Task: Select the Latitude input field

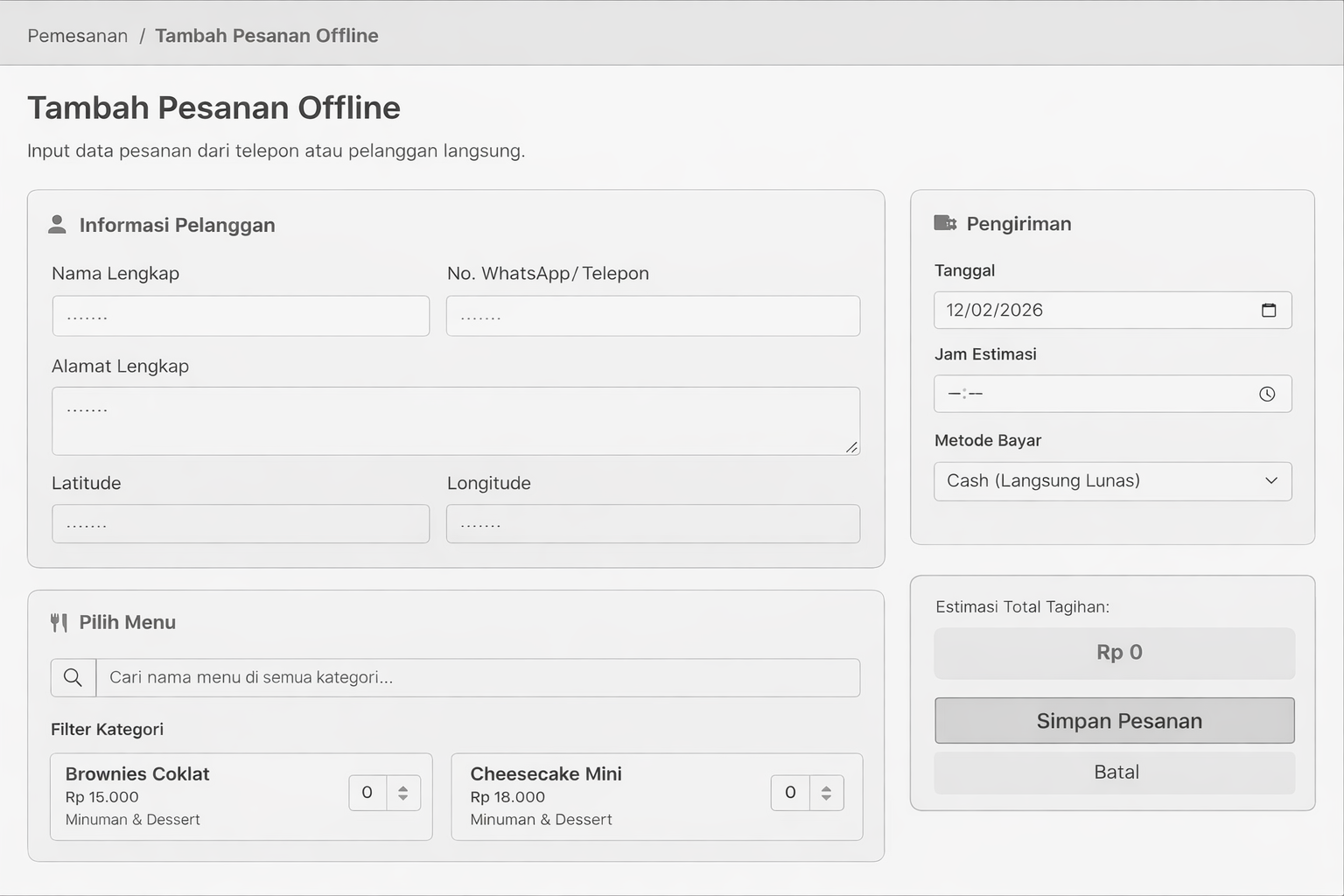Action: tap(241, 524)
